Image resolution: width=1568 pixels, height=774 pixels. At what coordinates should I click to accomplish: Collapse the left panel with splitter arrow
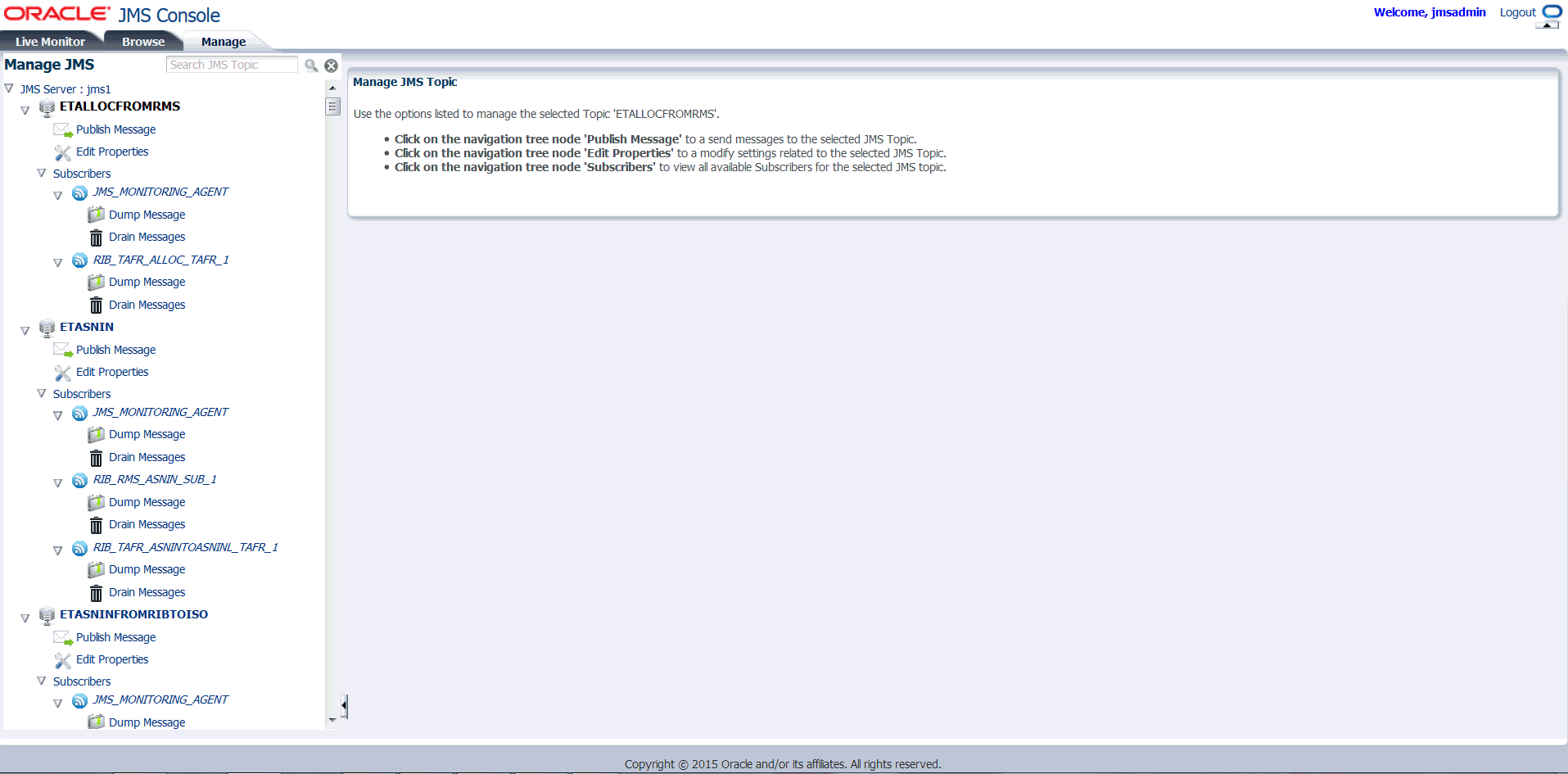(345, 706)
